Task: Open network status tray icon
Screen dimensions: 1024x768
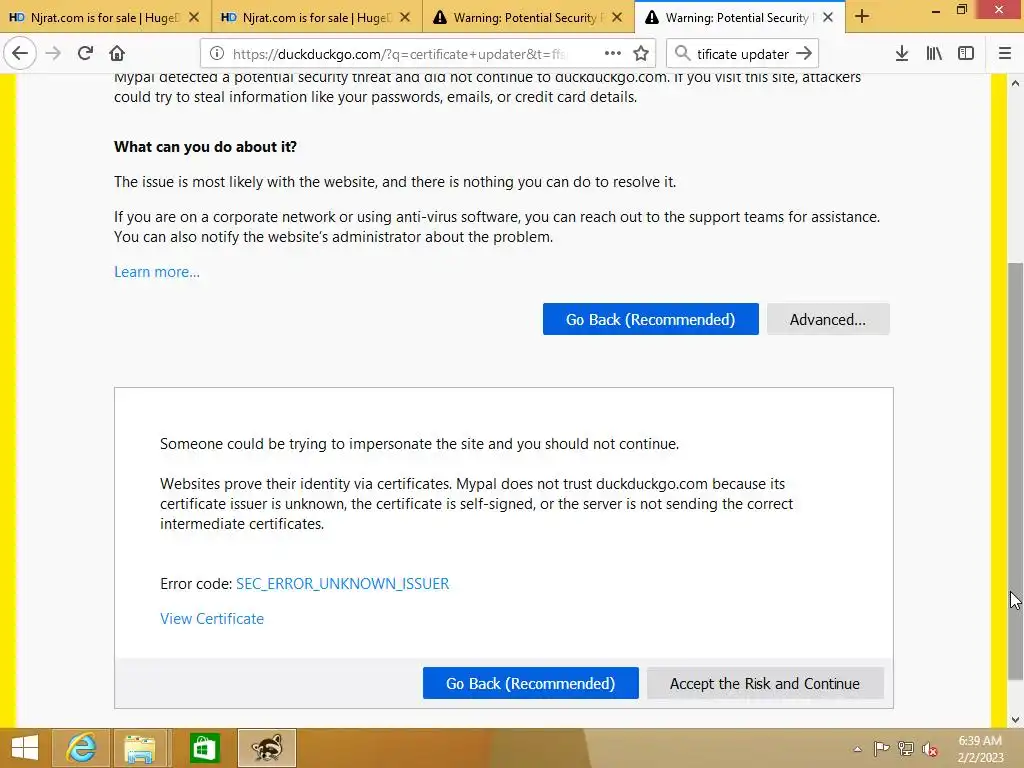Action: 906,748
